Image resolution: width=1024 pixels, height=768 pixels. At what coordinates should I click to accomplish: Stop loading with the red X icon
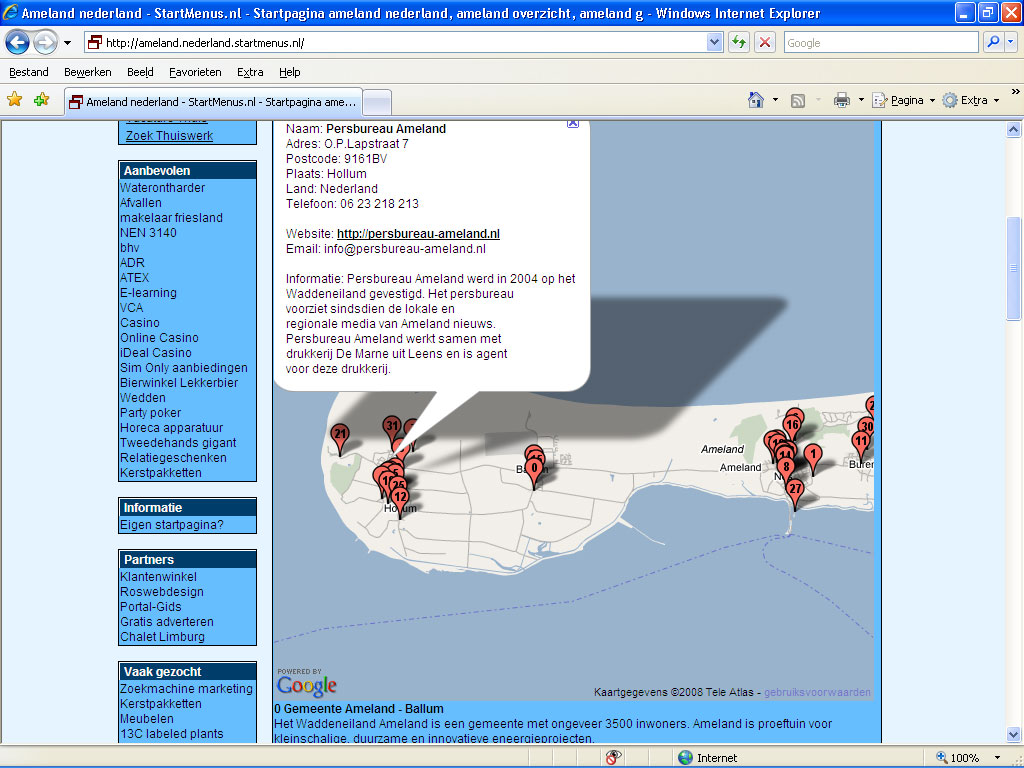tap(765, 43)
